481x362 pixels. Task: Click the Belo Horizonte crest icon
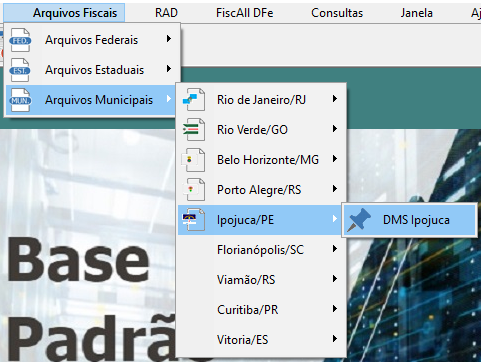(x=194, y=160)
